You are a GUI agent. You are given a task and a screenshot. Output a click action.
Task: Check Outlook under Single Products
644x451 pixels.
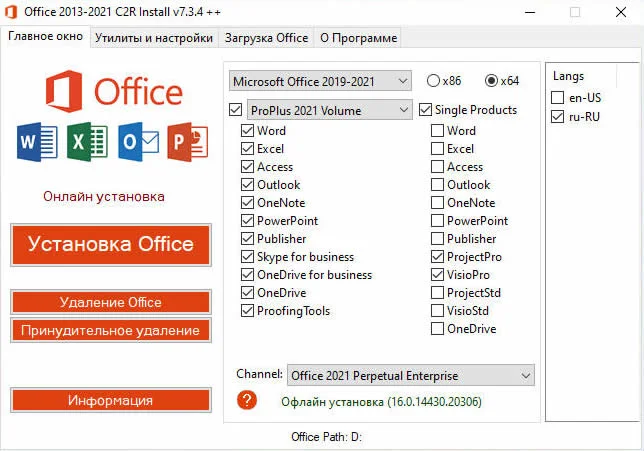[x=437, y=185]
